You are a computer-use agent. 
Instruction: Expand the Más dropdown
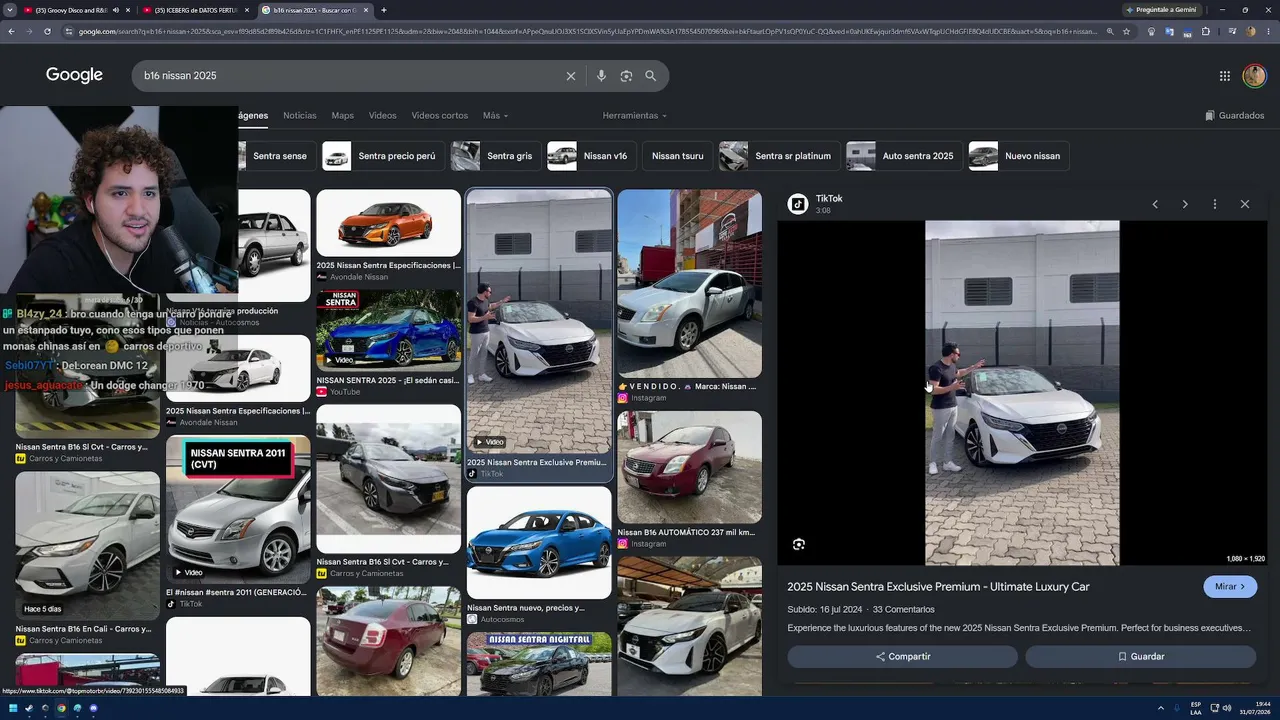(x=496, y=116)
